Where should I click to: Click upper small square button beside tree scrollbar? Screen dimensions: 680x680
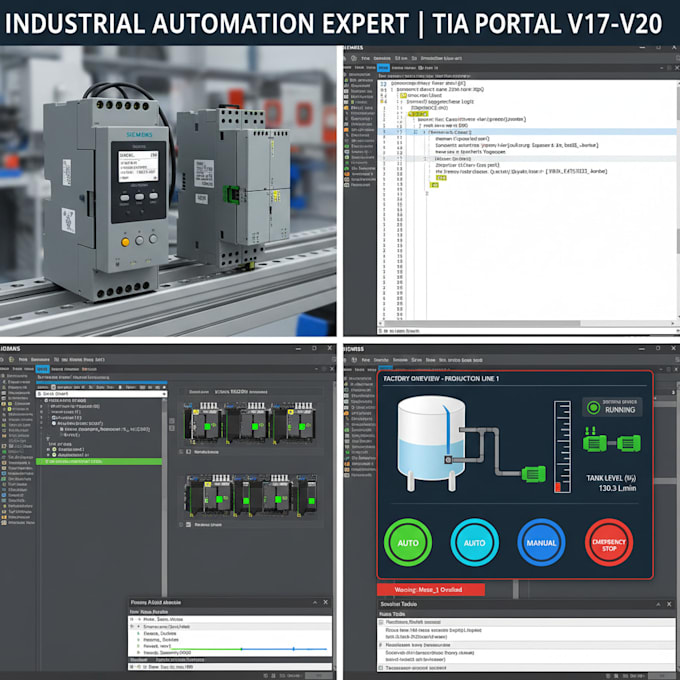point(172,421)
